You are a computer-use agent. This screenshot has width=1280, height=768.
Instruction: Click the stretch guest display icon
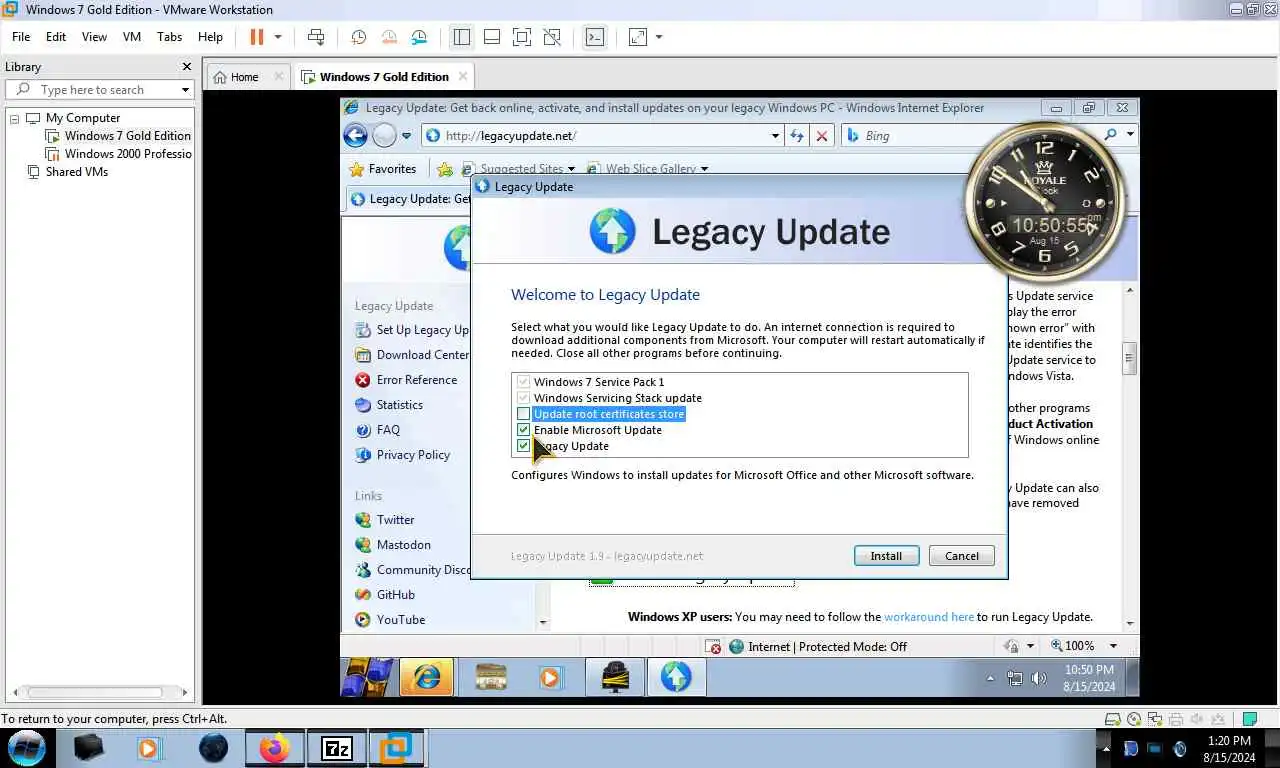[637, 37]
